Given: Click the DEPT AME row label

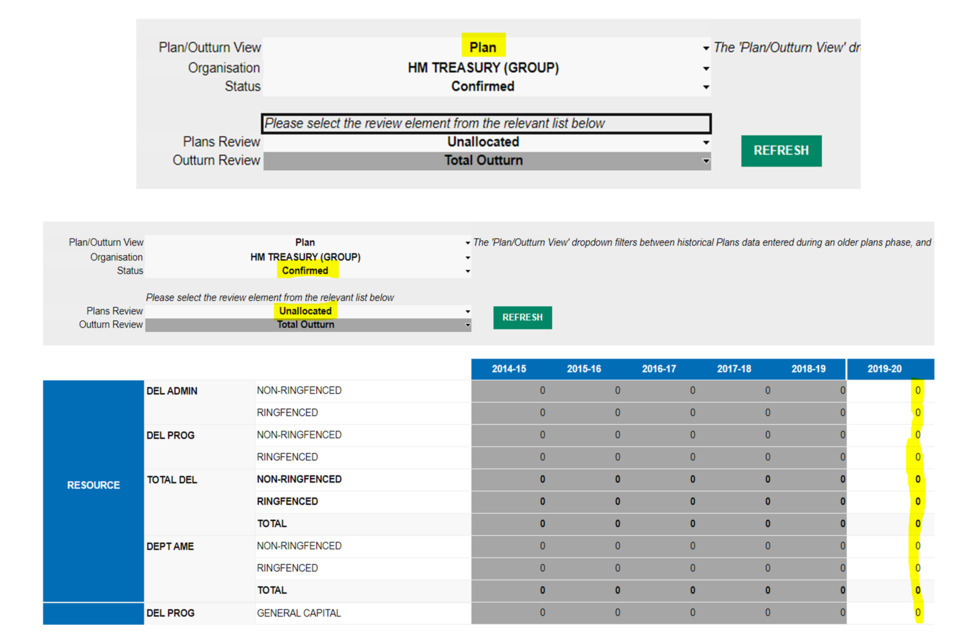Looking at the screenshot, I should pyautogui.click(x=171, y=546).
